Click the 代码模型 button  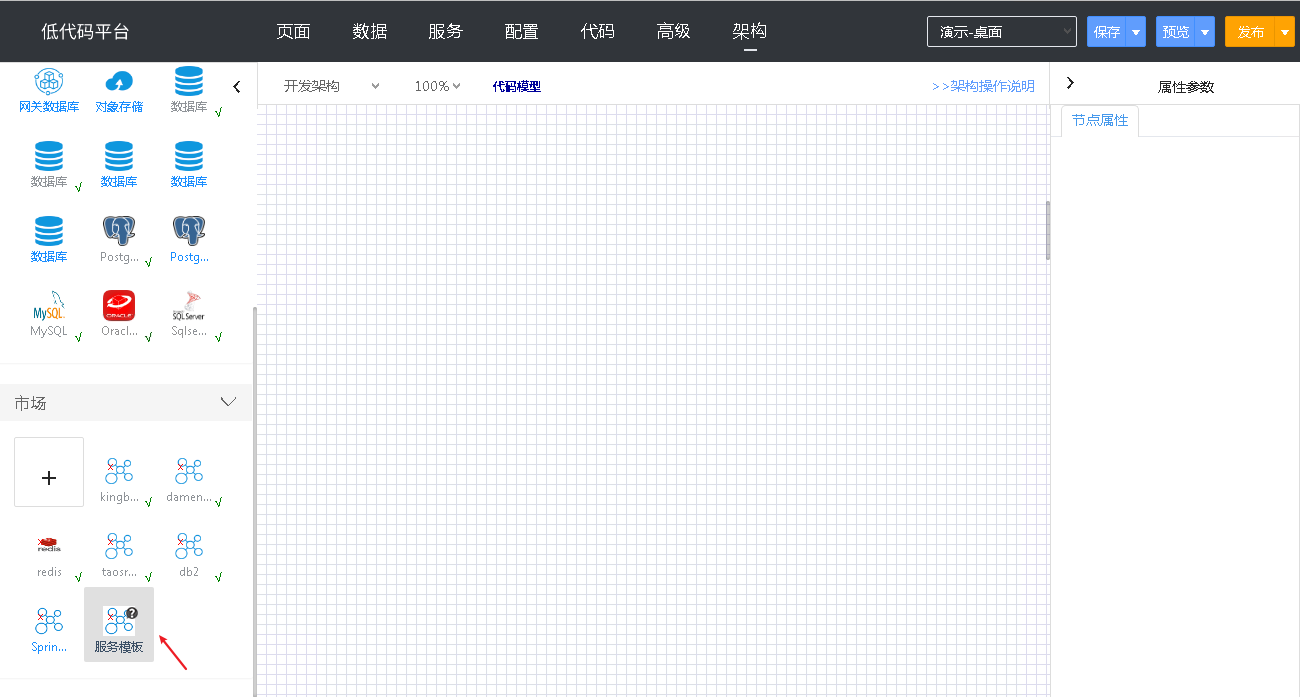point(517,87)
